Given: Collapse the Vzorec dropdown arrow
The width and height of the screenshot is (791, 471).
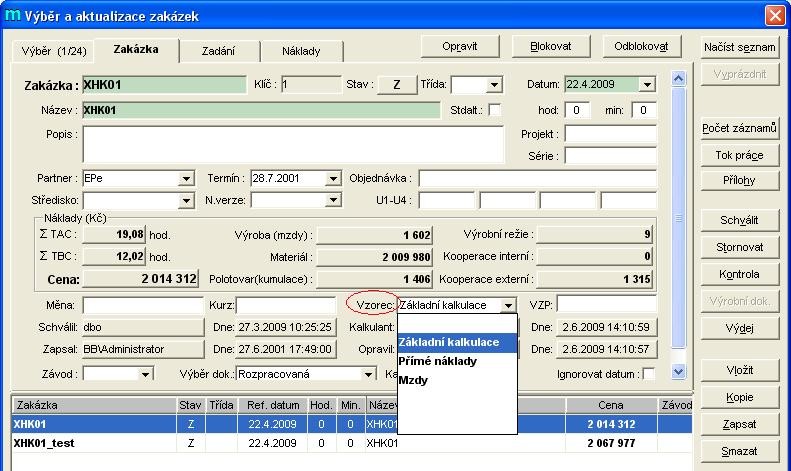Looking at the screenshot, I should point(508,305).
